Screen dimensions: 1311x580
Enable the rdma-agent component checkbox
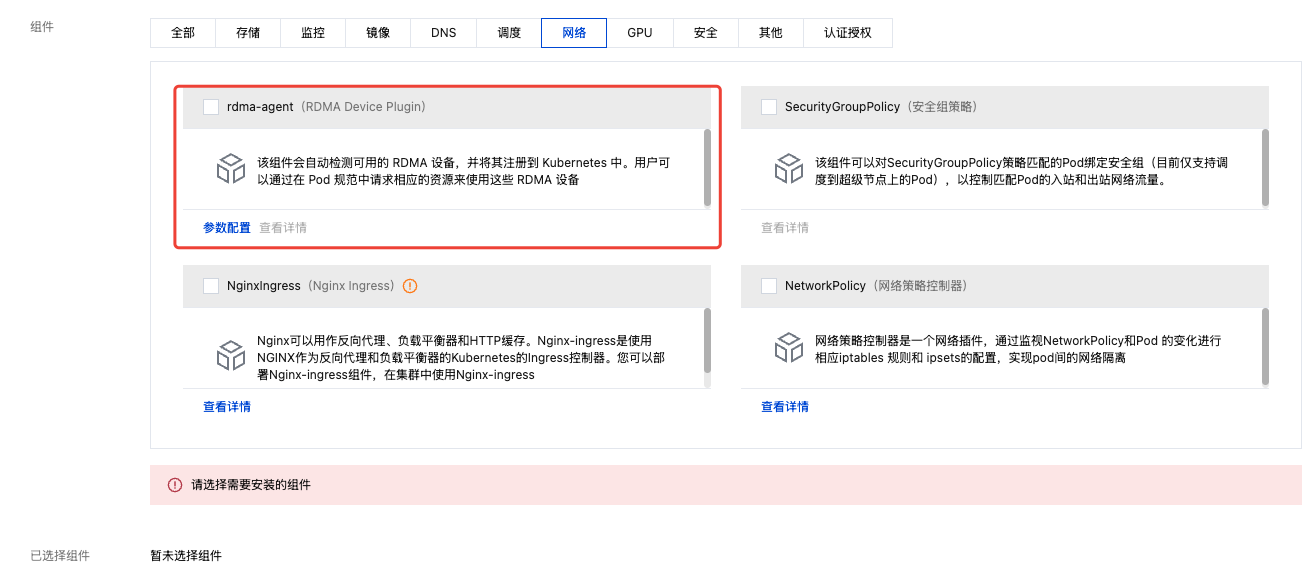coord(211,107)
